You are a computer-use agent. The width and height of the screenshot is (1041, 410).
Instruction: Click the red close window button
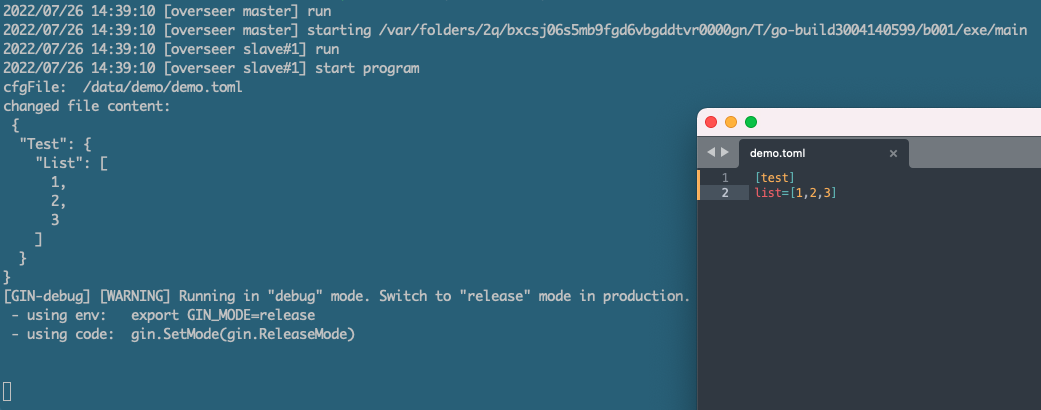[711, 122]
